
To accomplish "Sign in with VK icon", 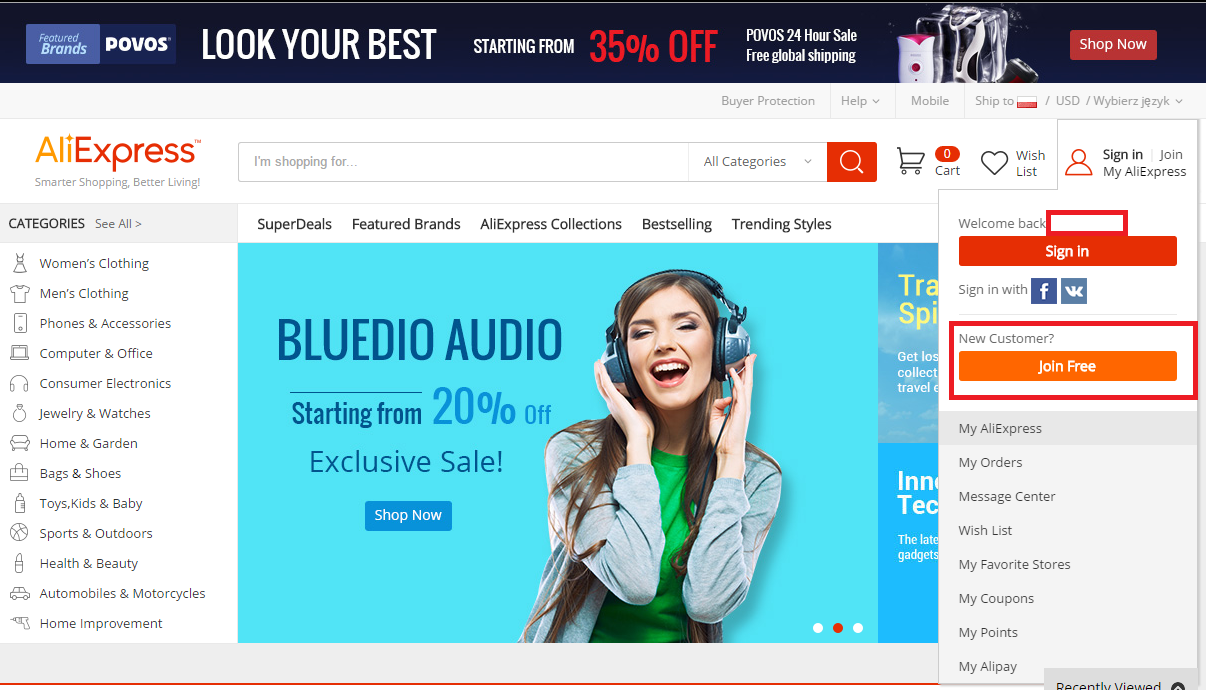I will tap(1074, 291).
